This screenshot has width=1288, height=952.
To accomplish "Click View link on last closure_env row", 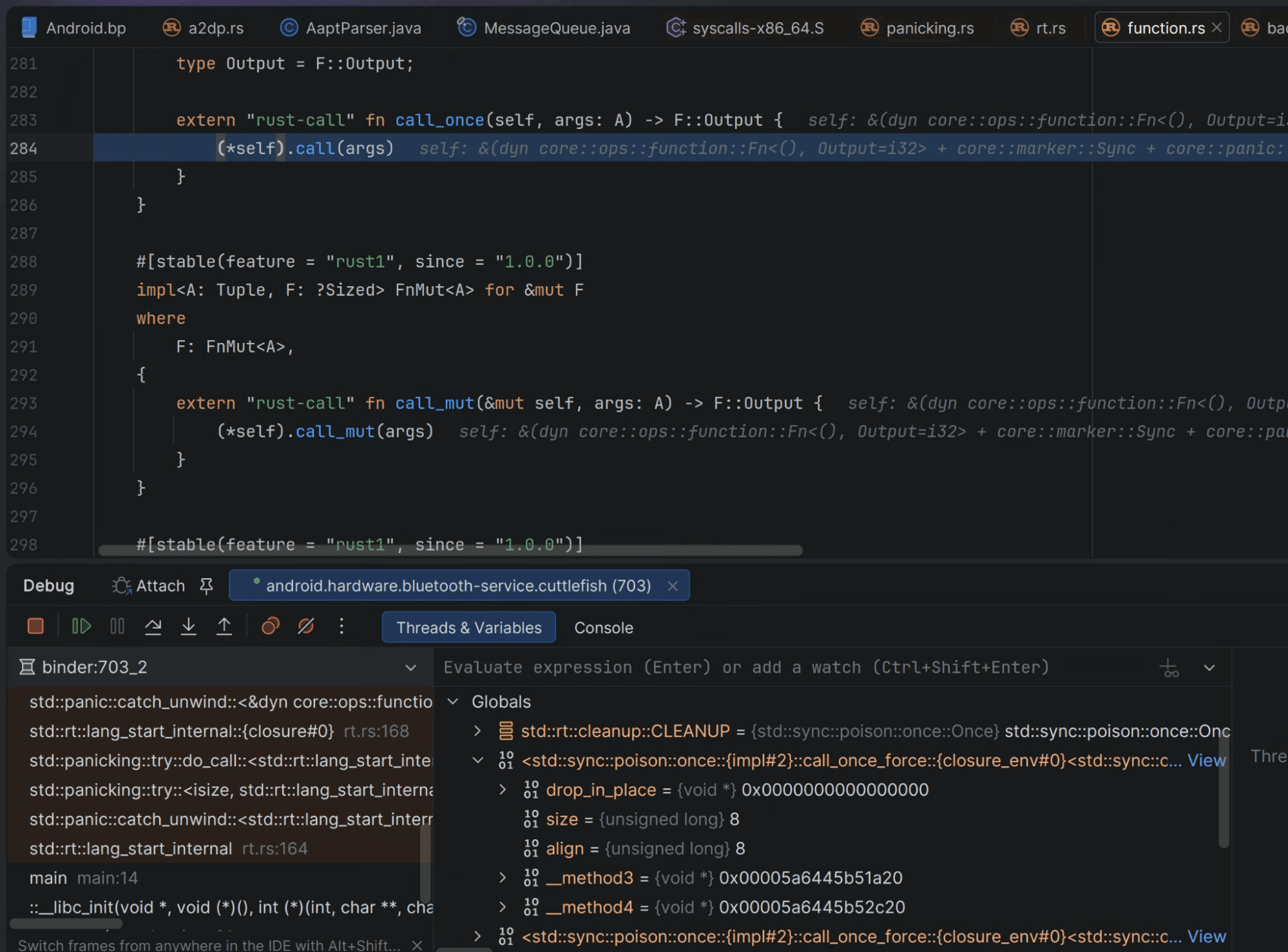I will (x=1206, y=937).
